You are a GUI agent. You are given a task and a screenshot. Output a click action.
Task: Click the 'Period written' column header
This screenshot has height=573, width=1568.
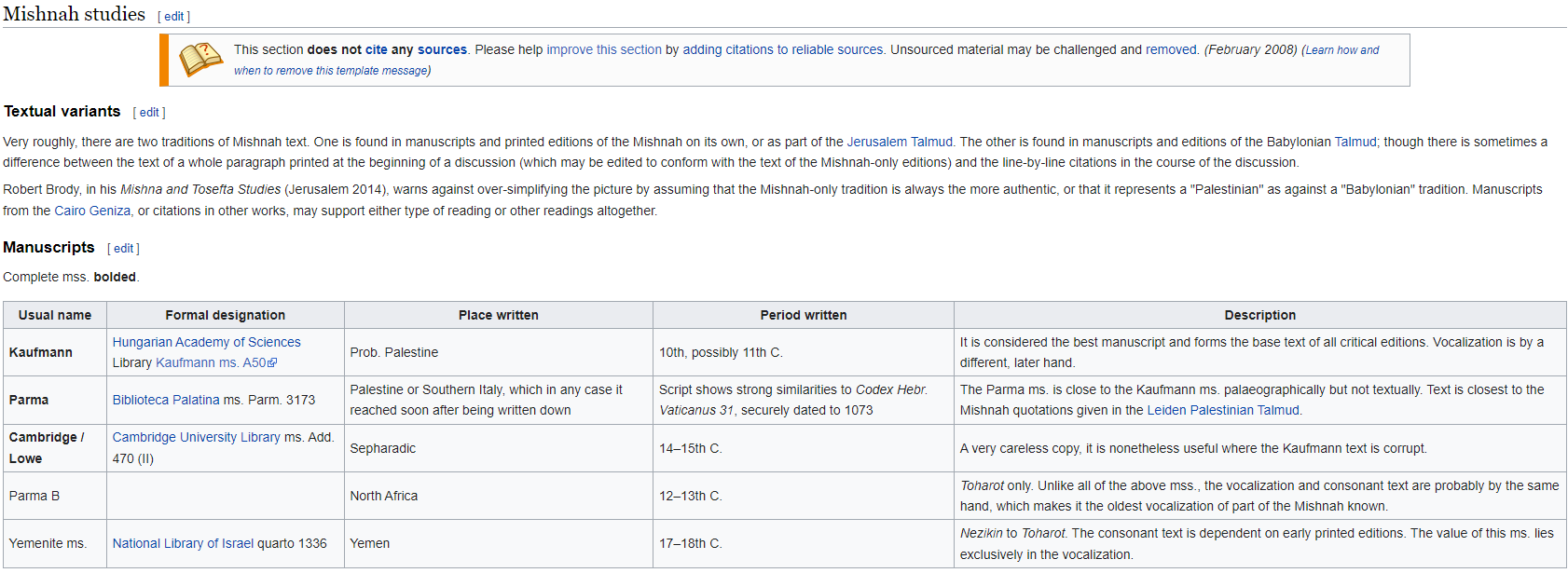804,316
